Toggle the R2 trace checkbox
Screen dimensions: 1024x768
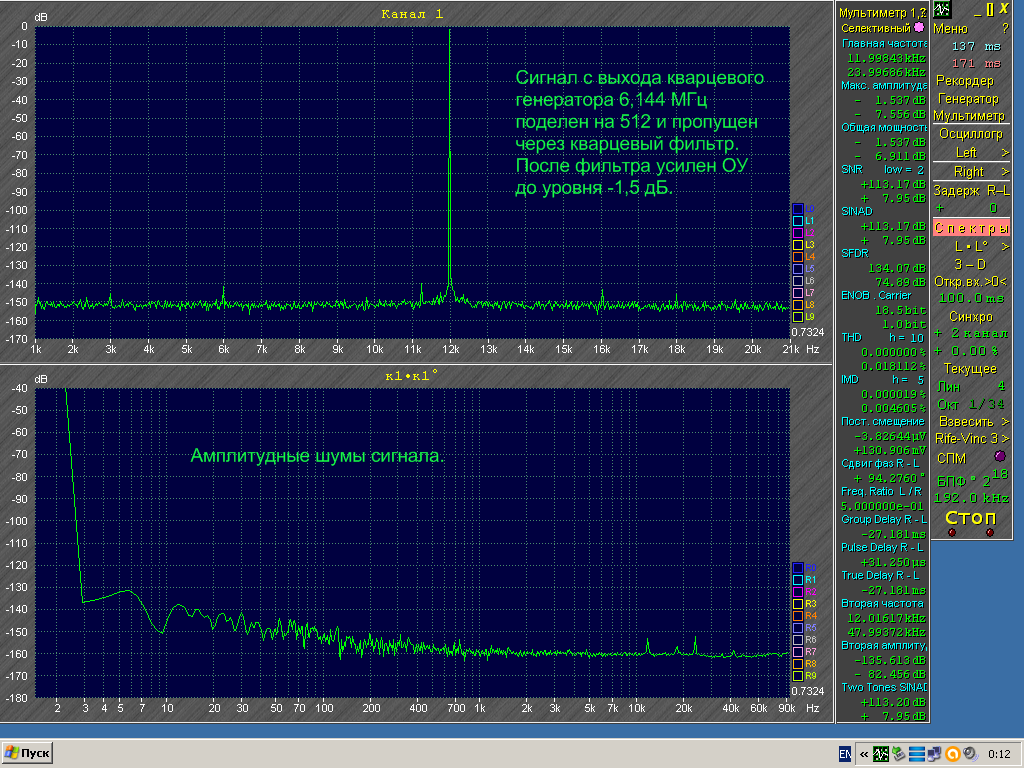pos(797,592)
